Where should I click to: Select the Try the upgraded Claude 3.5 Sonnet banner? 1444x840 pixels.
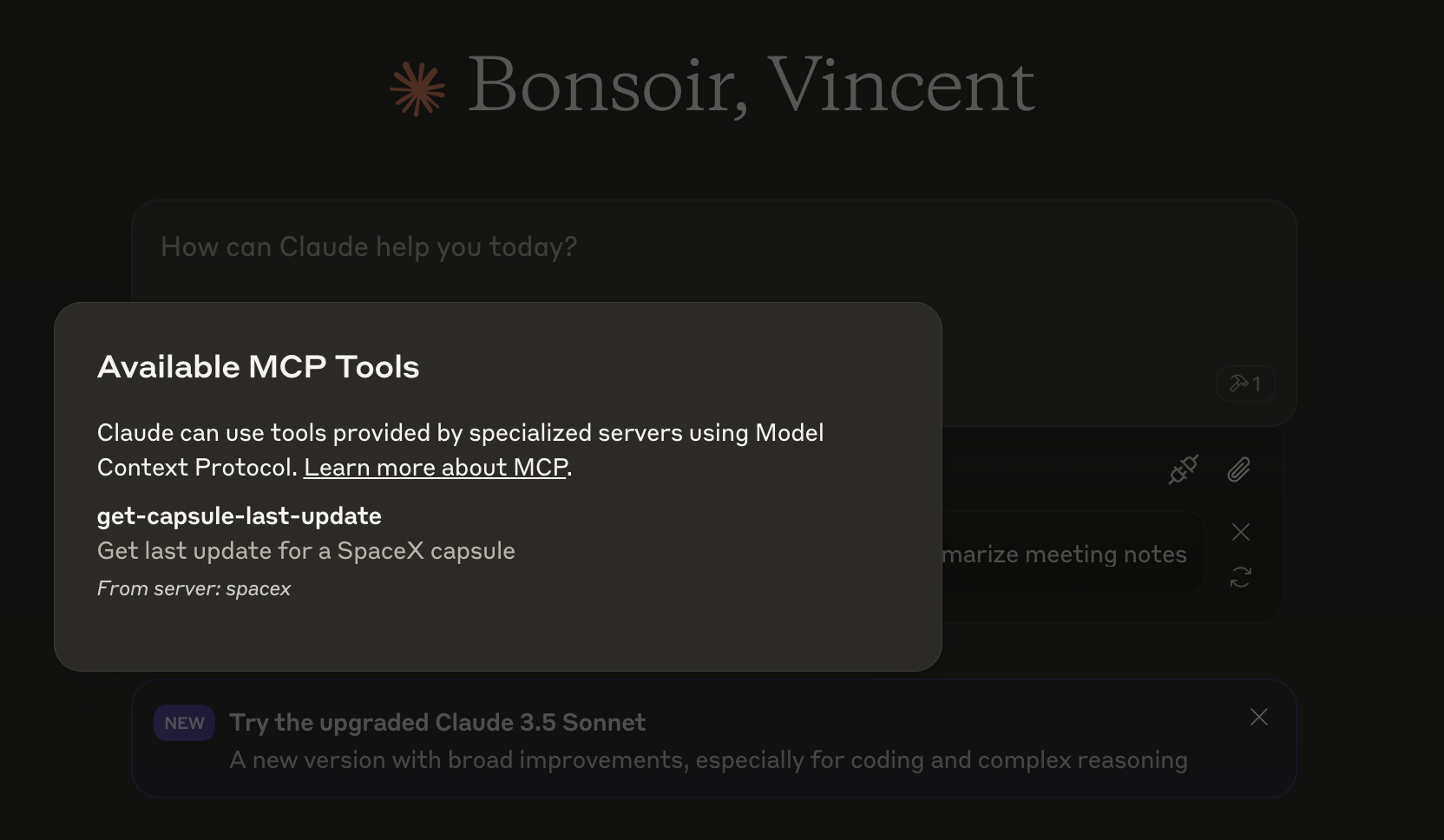coord(436,722)
